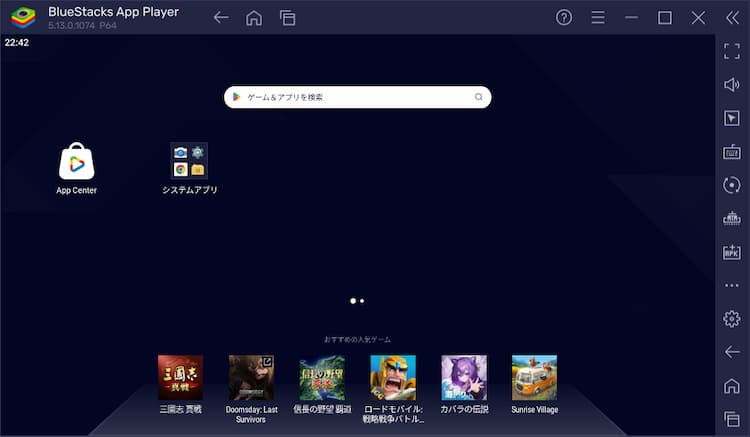Click the magnifier icon in the search bar
Viewport: 750px width, 437px height.
(478, 97)
